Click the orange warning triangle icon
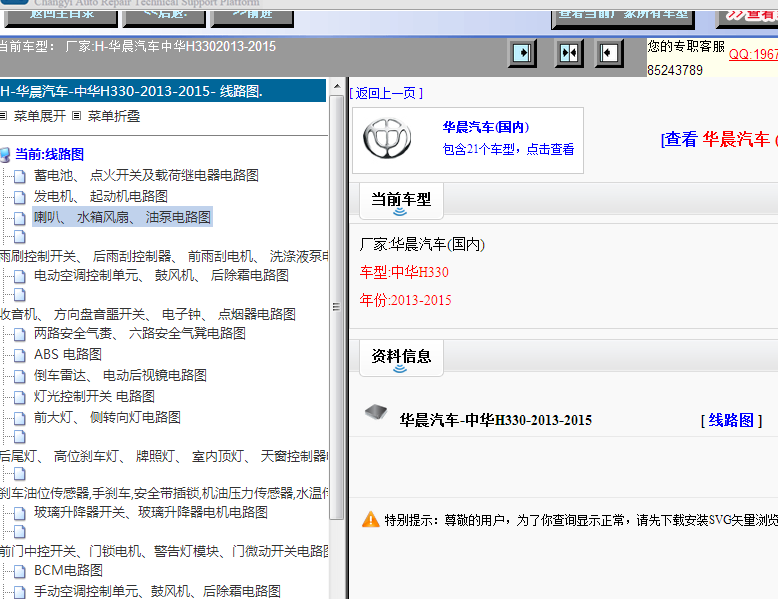778x599 pixels. [x=371, y=520]
